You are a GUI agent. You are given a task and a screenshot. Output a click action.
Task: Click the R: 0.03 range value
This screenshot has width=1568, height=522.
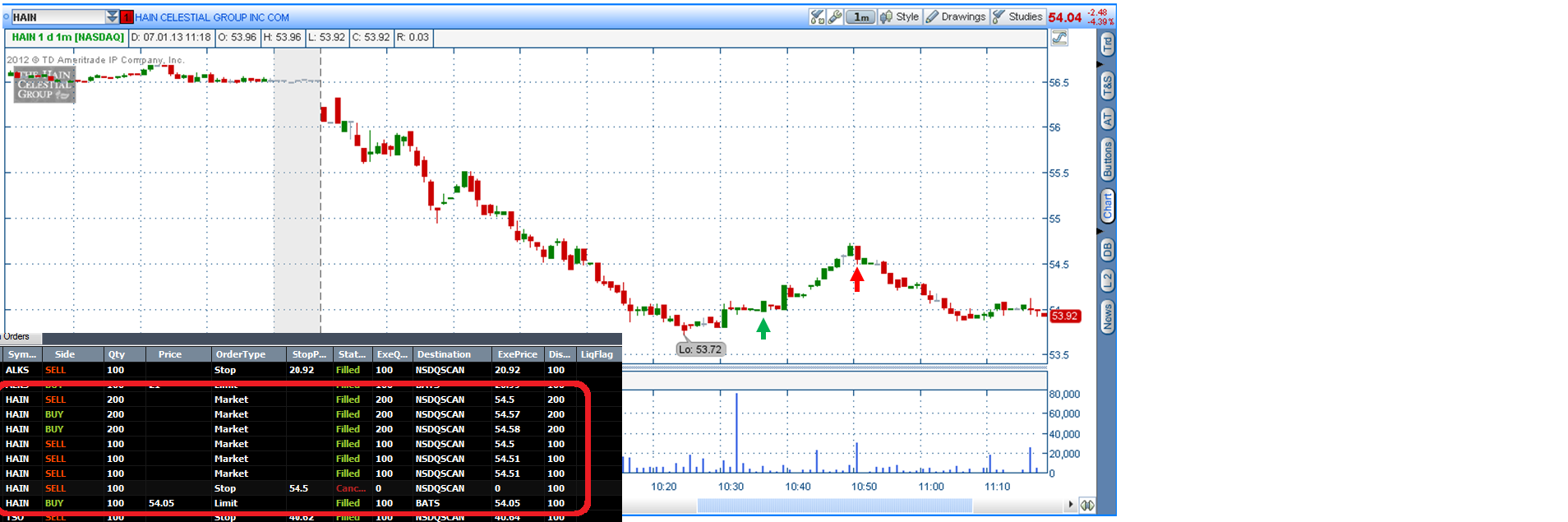[x=413, y=37]
